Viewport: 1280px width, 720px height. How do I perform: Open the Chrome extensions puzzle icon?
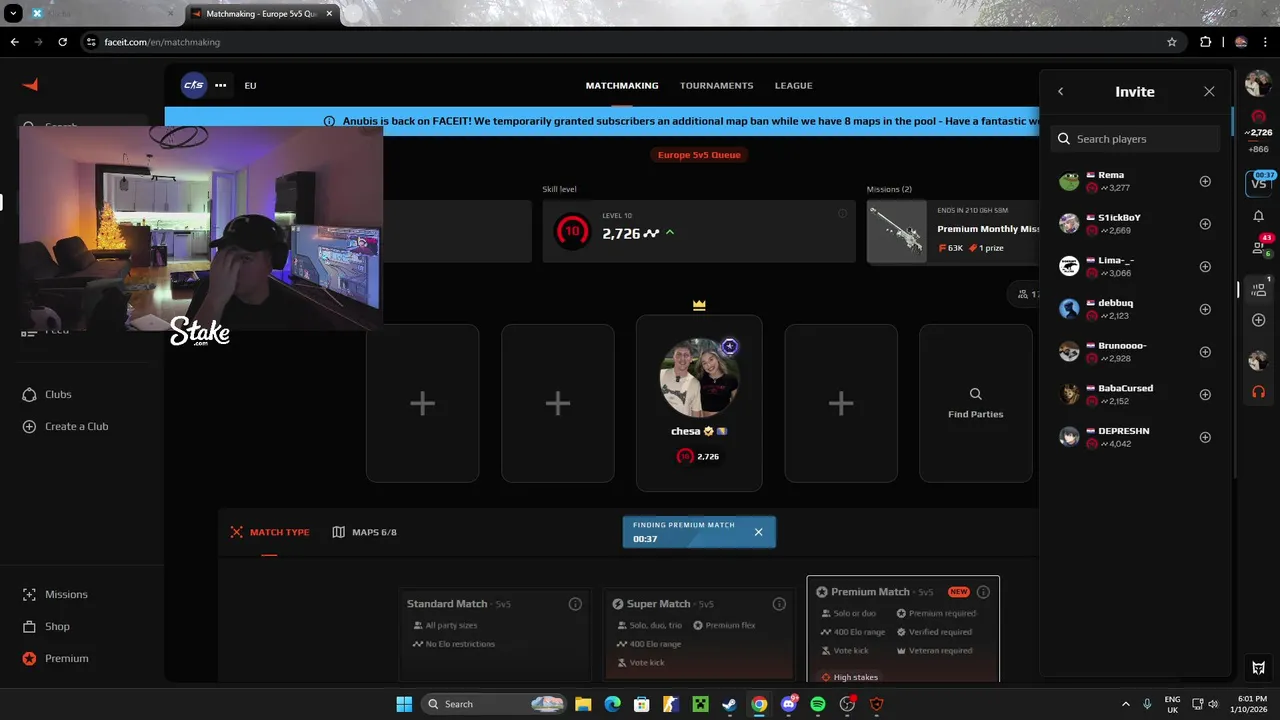(x=1205, y=42)
